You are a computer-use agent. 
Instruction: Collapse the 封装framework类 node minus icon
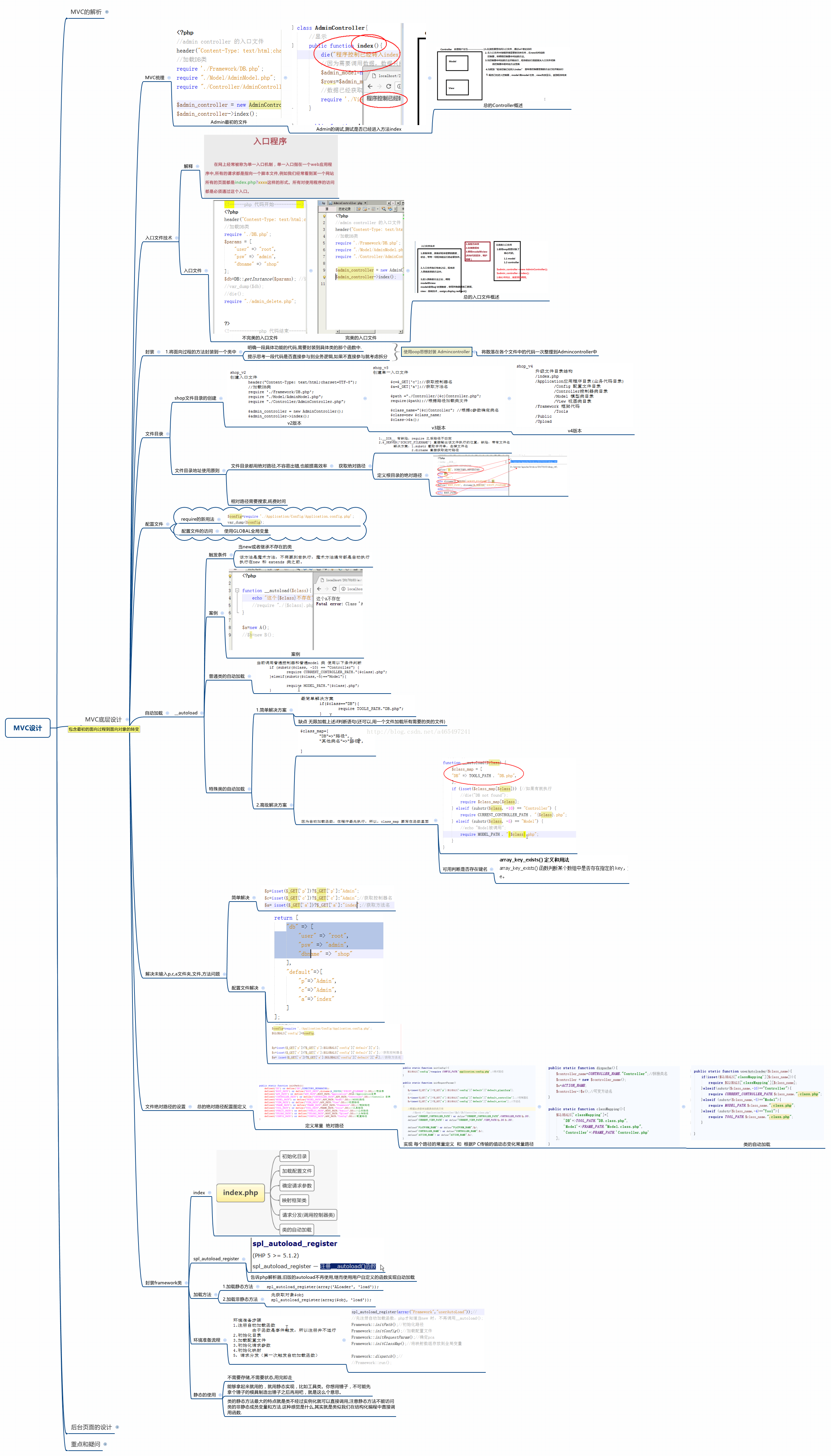pyautogui.click(x=187, y=1283)
